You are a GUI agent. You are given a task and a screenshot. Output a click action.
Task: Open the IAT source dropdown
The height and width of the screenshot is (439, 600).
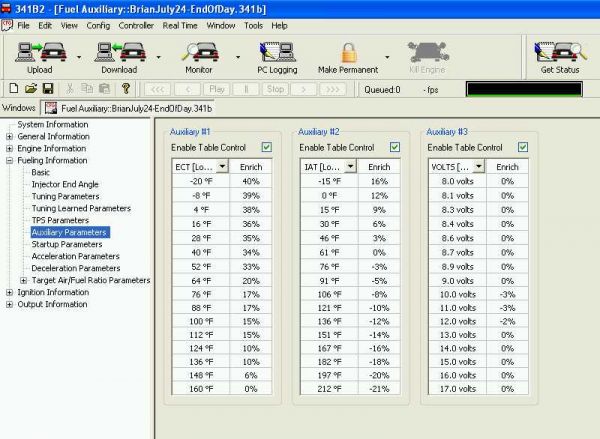[x=351, y=166]
